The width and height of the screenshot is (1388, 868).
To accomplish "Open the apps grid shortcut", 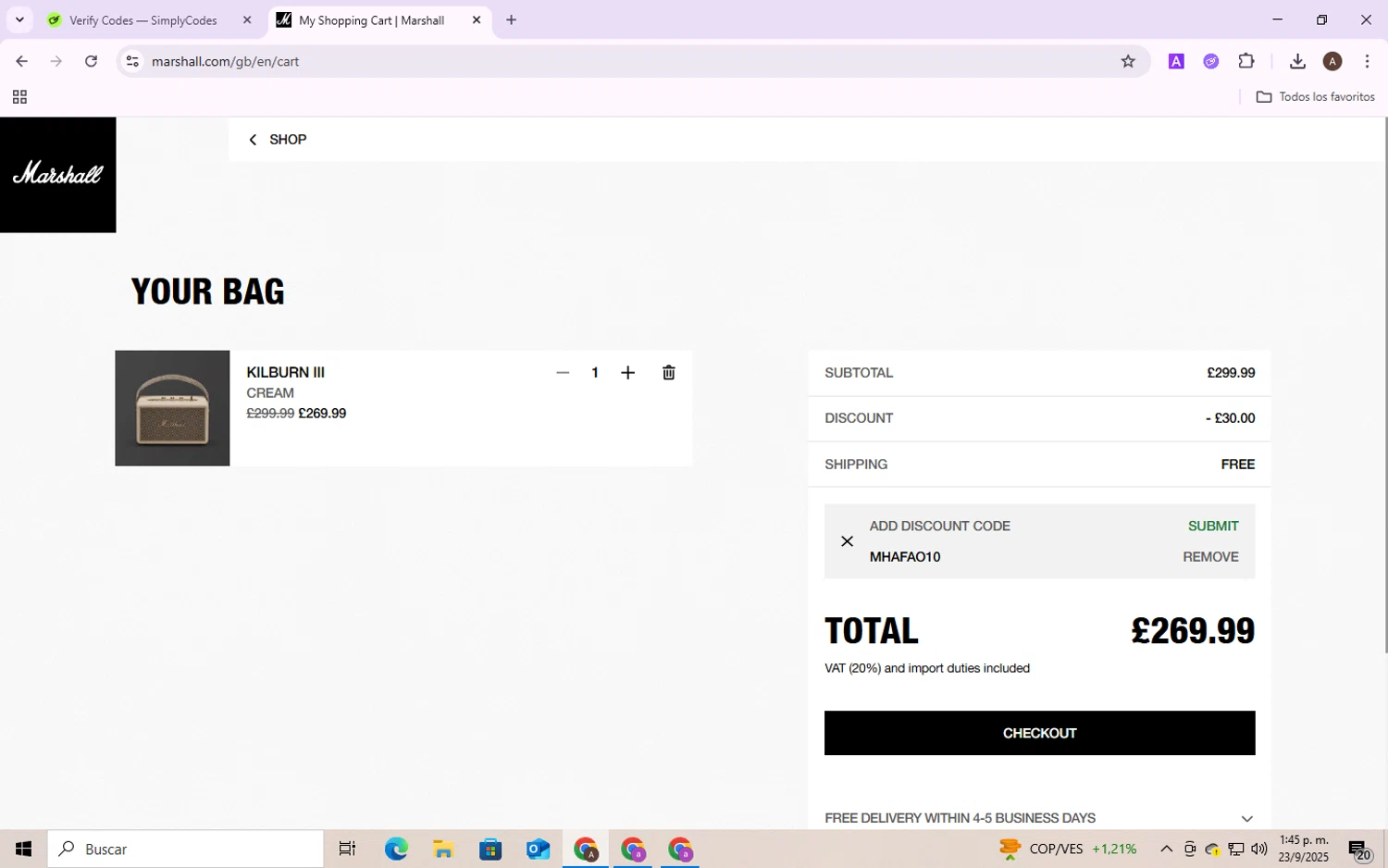I will 19,97.
